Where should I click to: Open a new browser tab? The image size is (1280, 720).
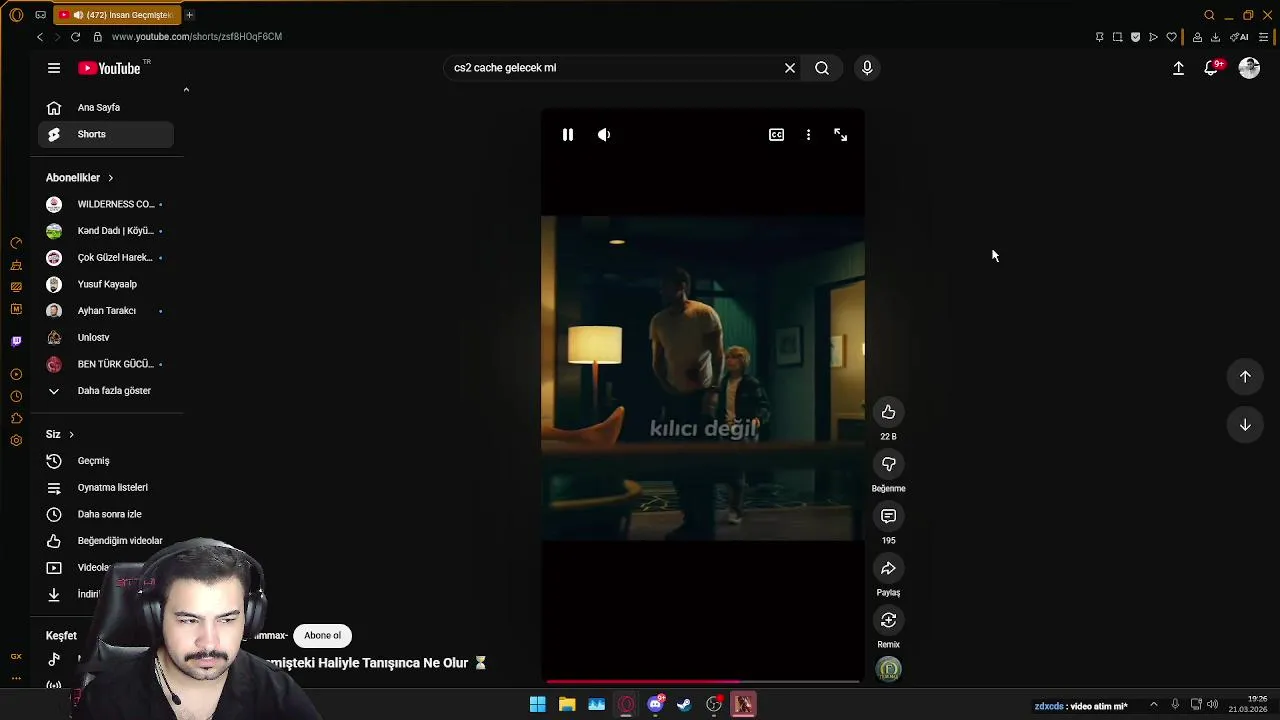[189, 15]
